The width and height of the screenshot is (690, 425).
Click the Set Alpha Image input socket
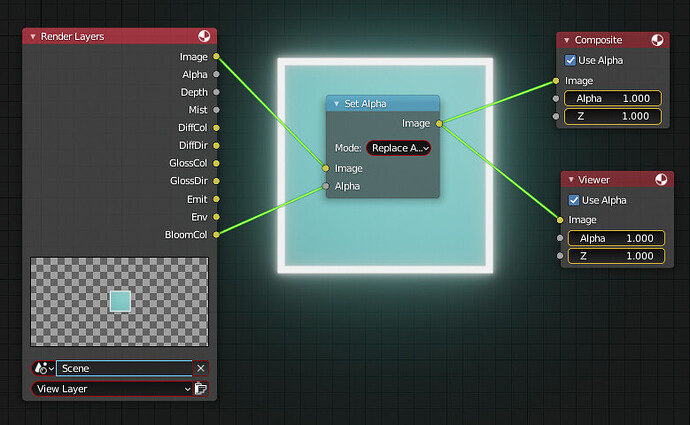pos(325,168)
